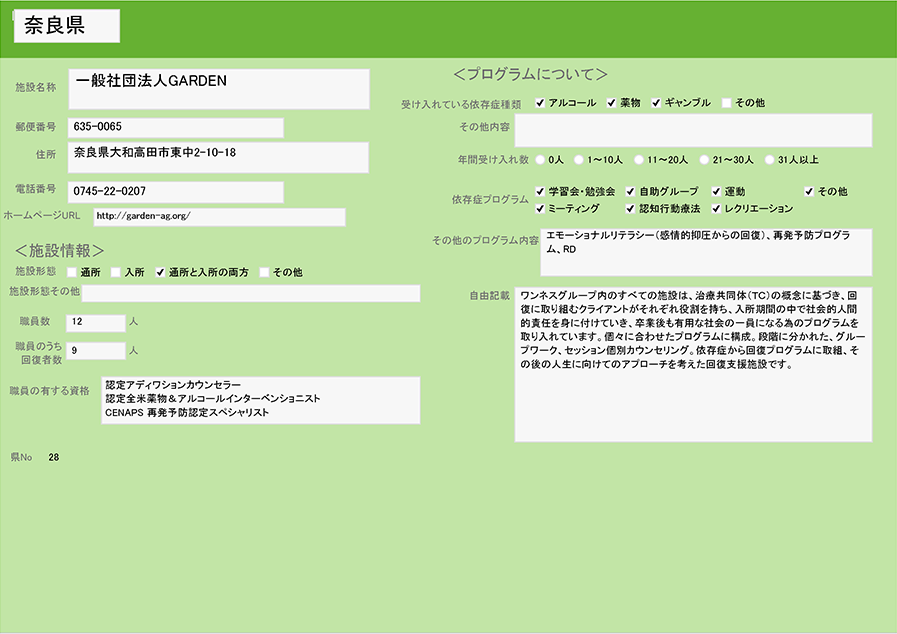Image resolution: width=897 pixels, height=634 pixels.
Task: Choose the 11〜20人 radio option
Action: tap(639, 159)
